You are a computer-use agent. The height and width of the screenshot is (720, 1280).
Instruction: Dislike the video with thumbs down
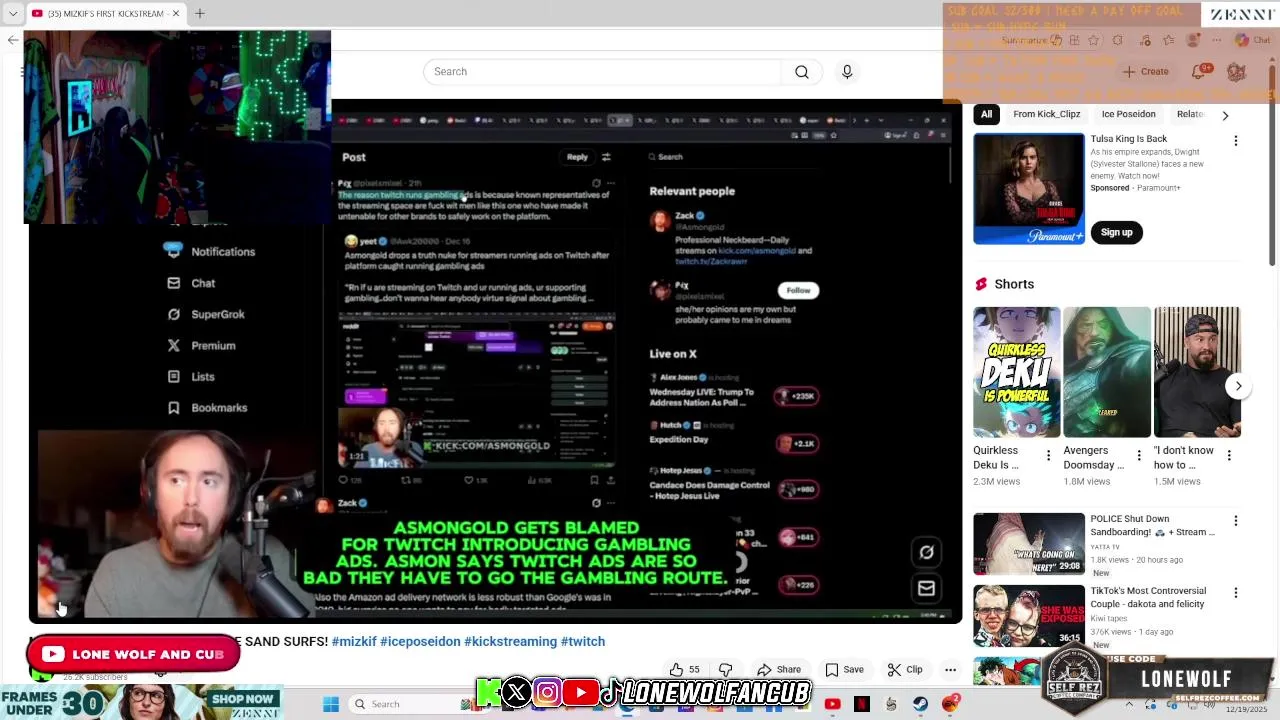[726, 670]
